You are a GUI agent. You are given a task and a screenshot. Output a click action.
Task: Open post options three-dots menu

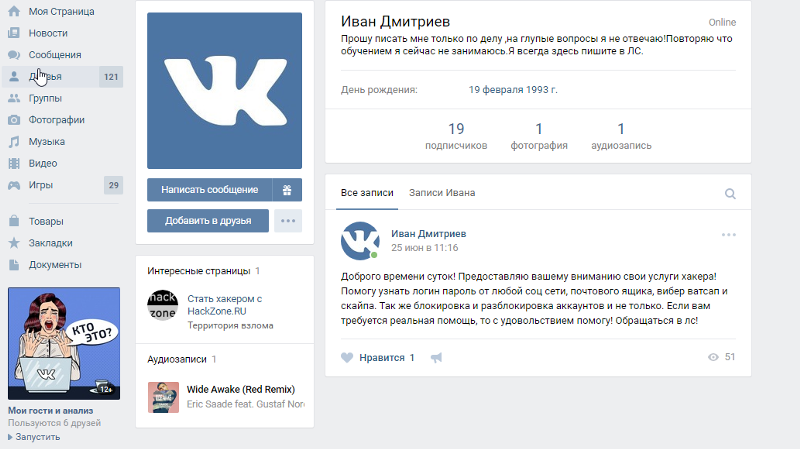click(x=729, y=235)
